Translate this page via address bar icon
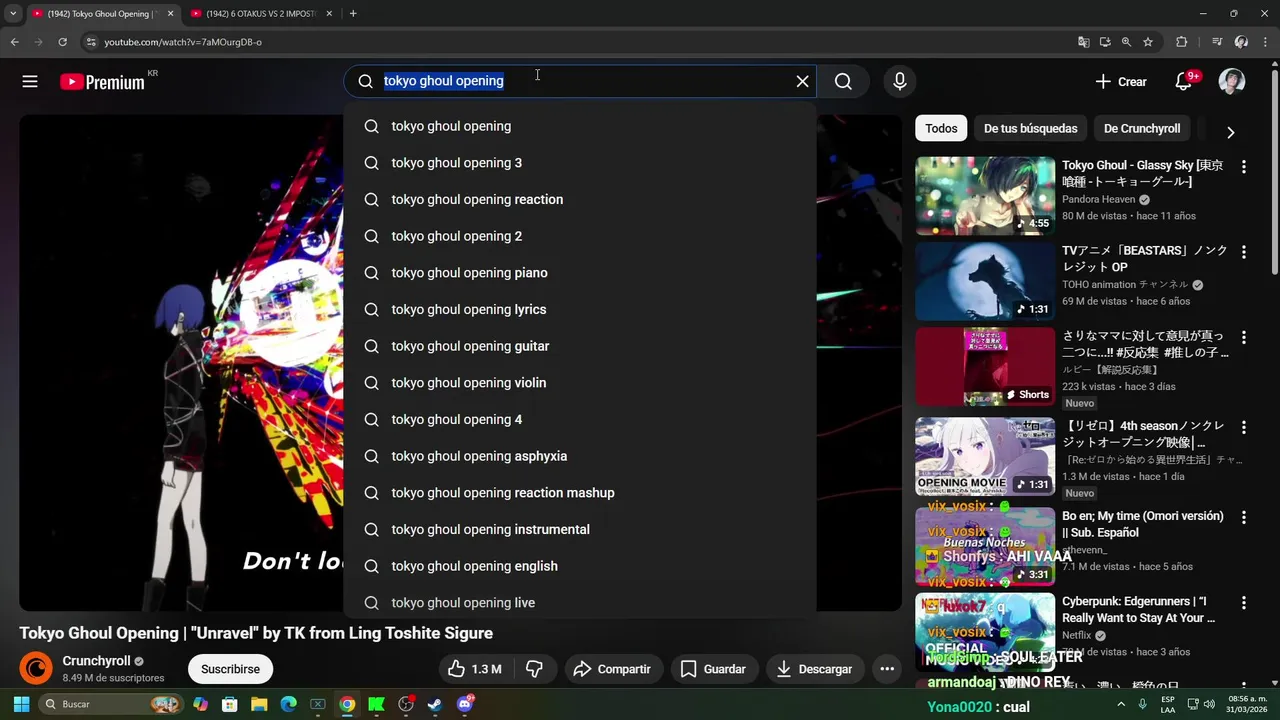The image size is (1280, 720). click(1083, 42)
